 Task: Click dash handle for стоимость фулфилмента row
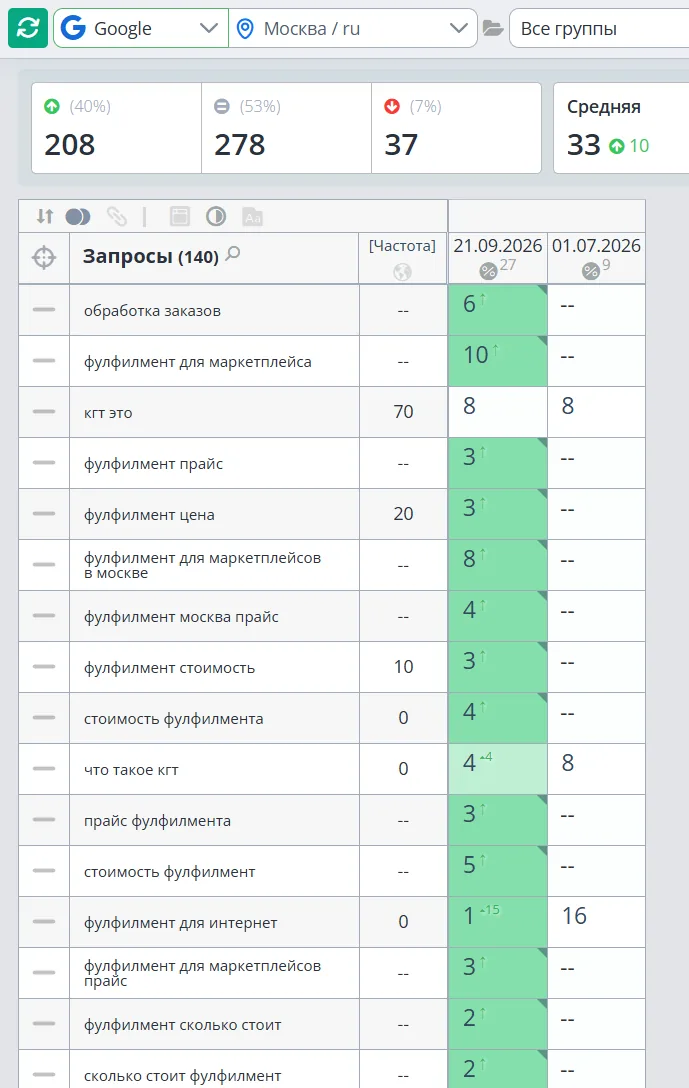click(44, 717)
